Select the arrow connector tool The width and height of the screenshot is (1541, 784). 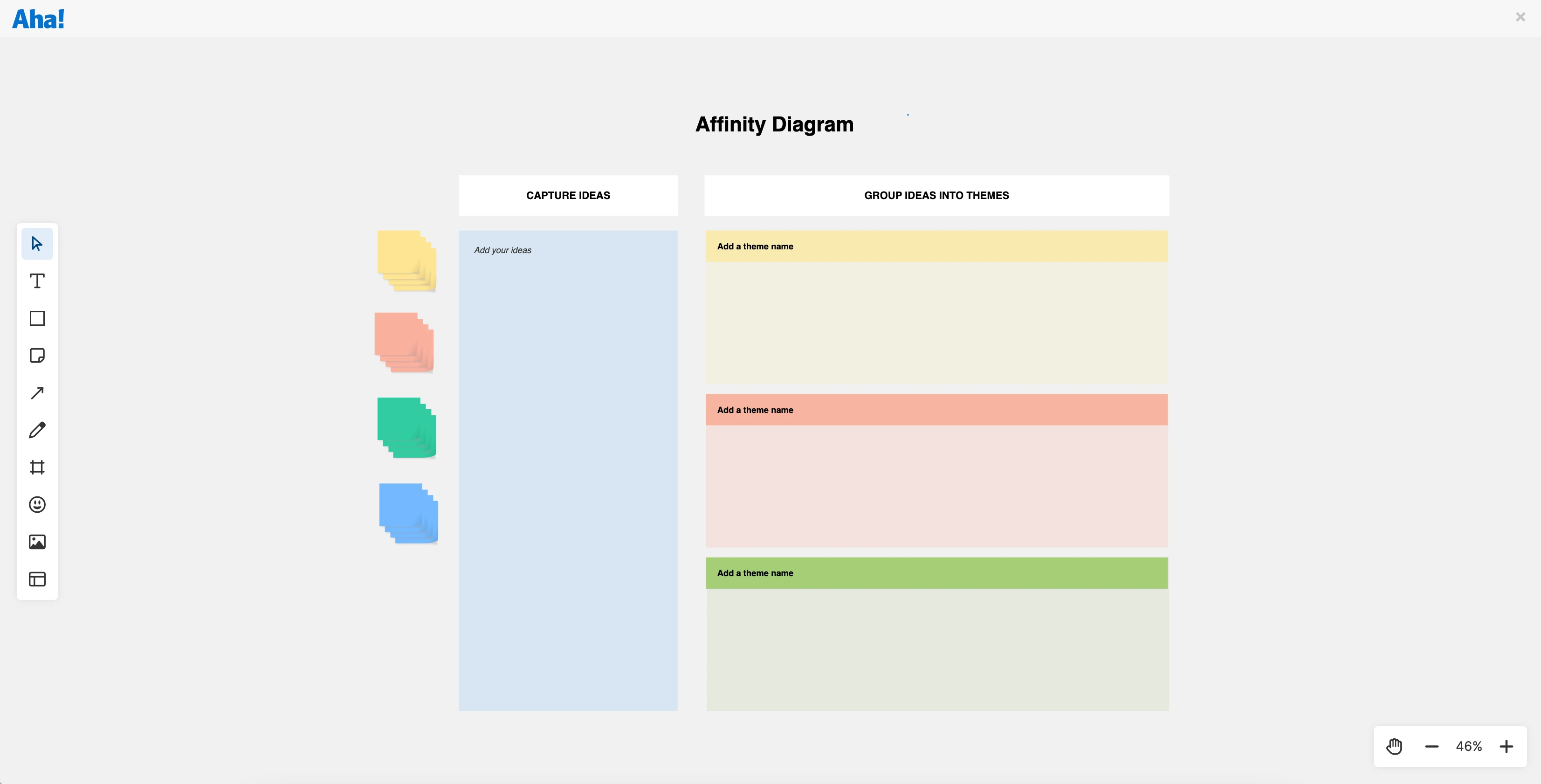tap(37, 393)
